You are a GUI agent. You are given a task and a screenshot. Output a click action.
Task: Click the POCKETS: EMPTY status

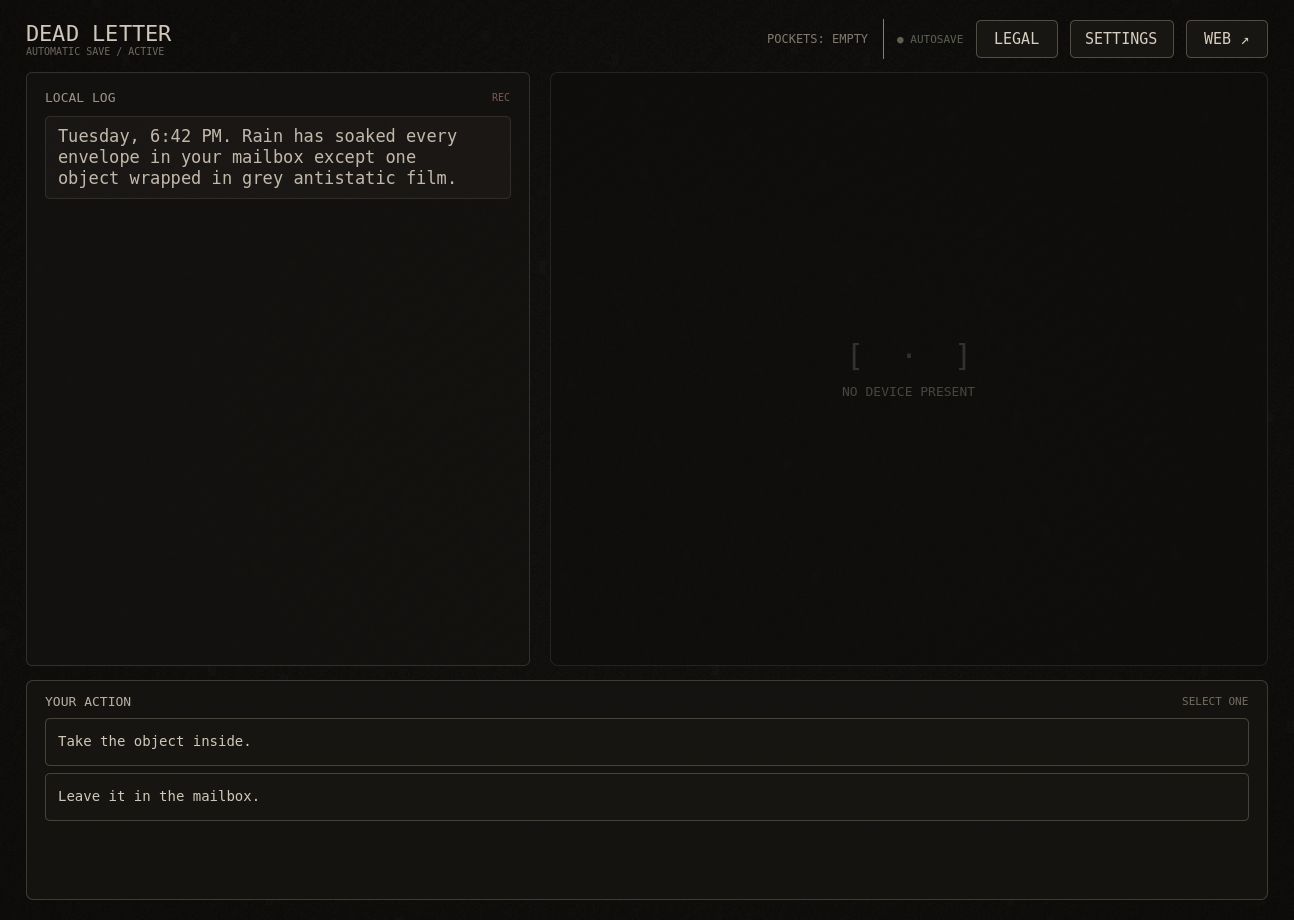coord(817,40)
